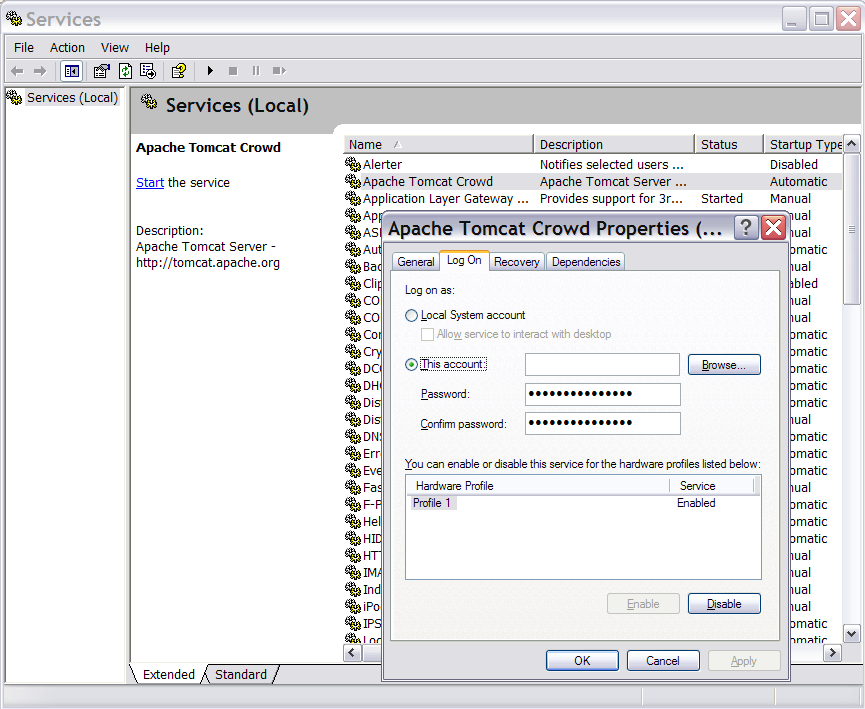Screen dimensions: 865x709
Task: Switch to the Standard view tab
Action: click(x=241, y=674)
